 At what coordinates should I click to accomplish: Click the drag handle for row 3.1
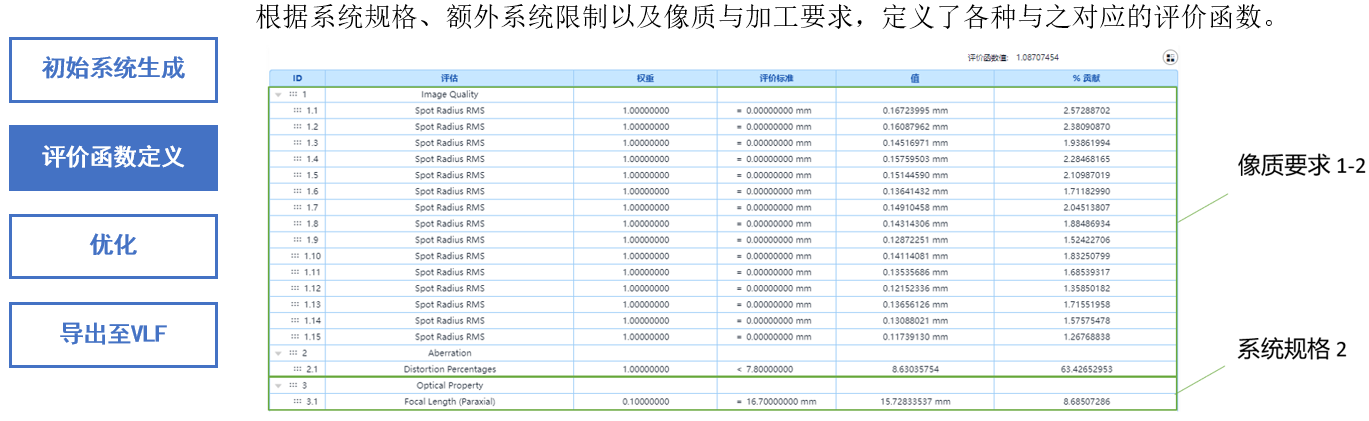tap(297, 401)
